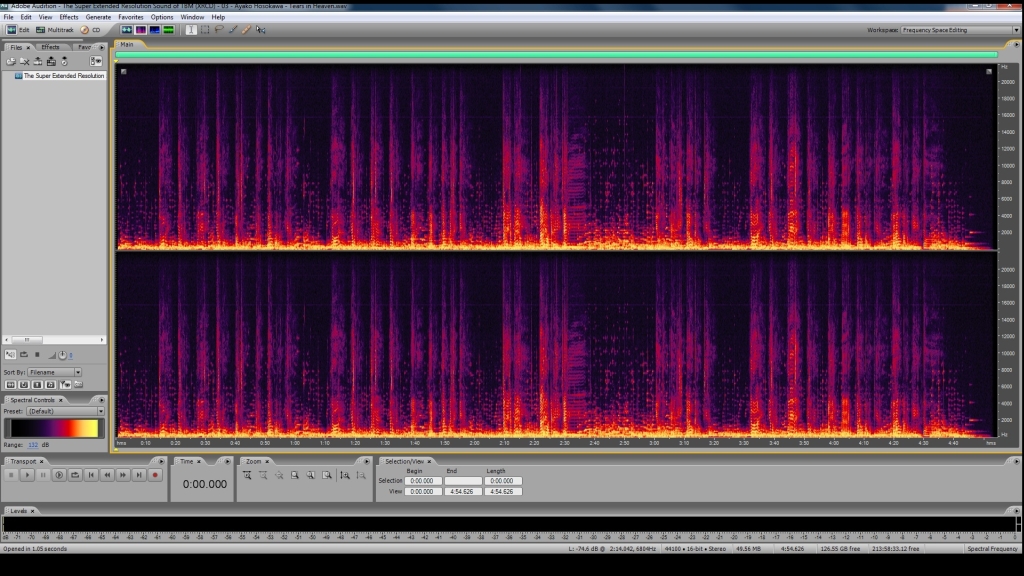
Task: Start playback with the Play button
Action: [x=27, y=475]
